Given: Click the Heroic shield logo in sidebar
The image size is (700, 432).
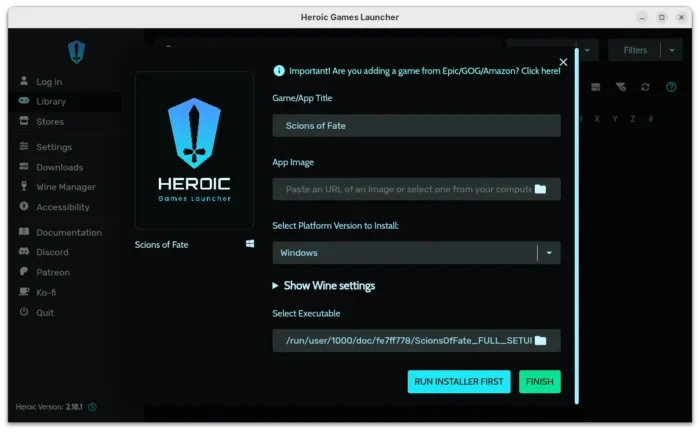Looking at the screenshot, I should [77, 52].
